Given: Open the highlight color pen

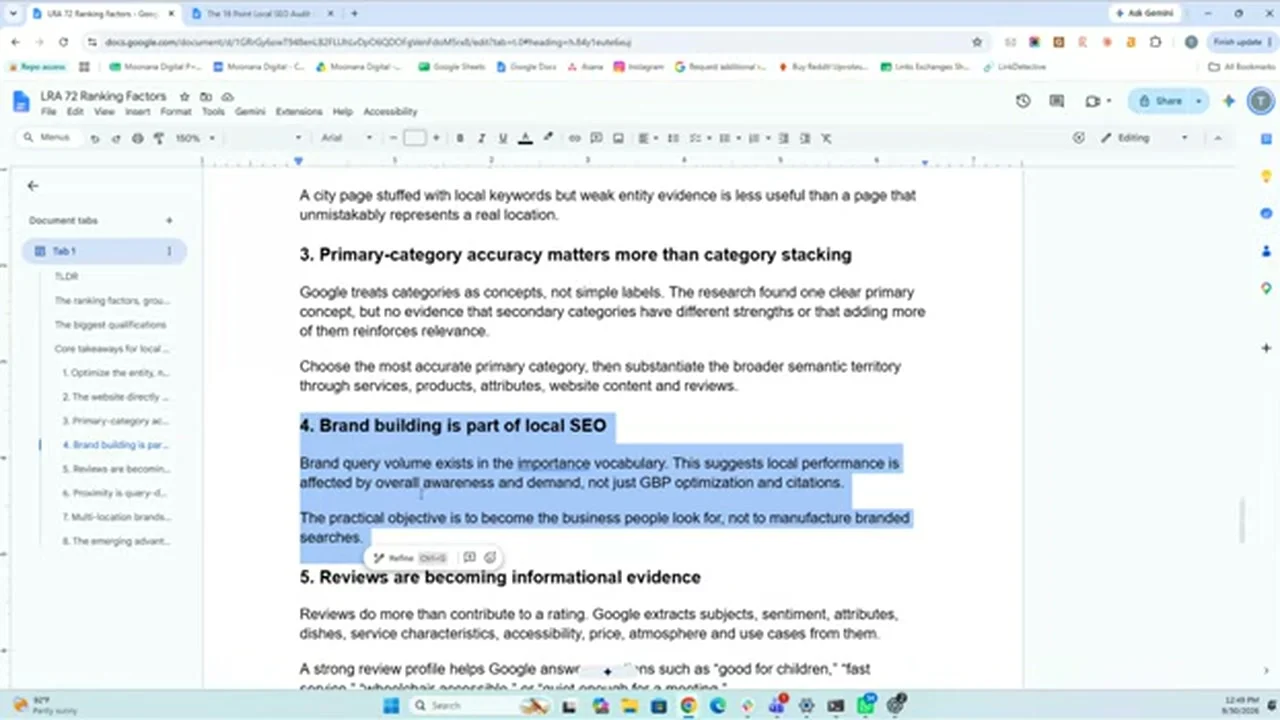Looking at the screenshot, I should tap(547, 138).
